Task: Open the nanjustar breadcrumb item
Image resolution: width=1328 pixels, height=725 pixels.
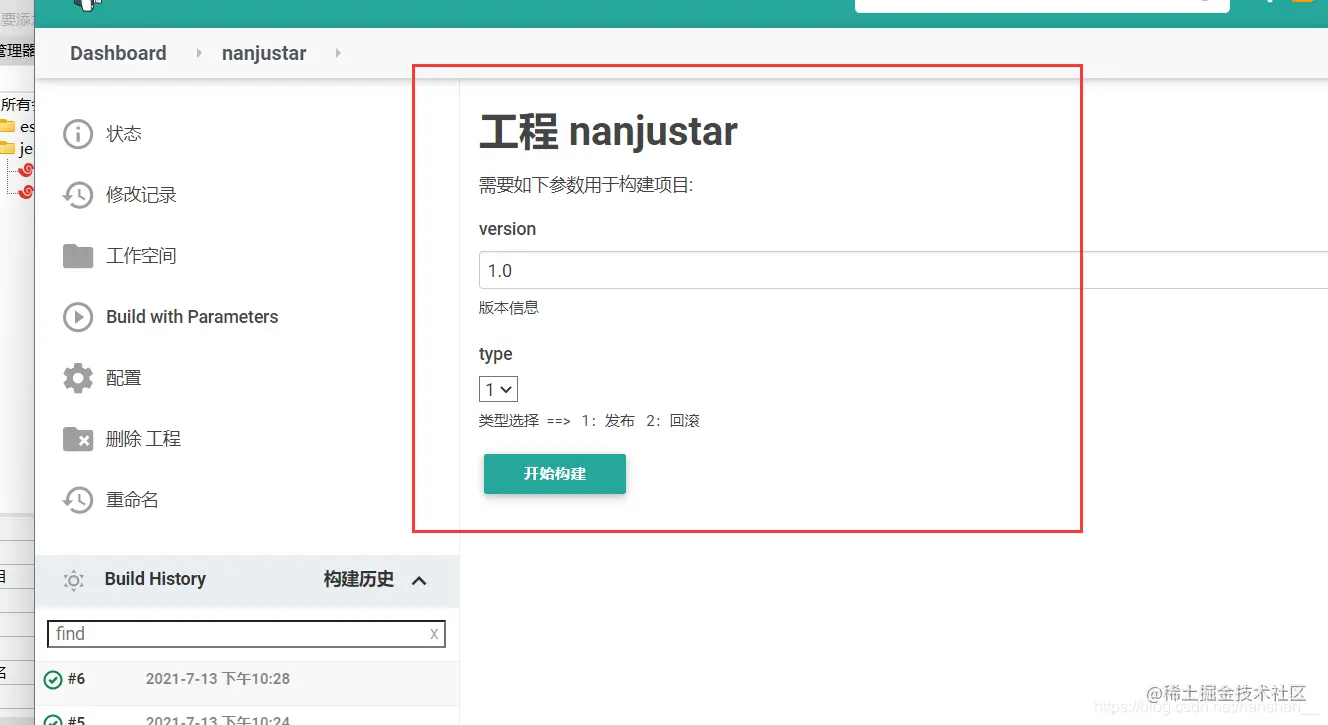Action: coord(263,53)
